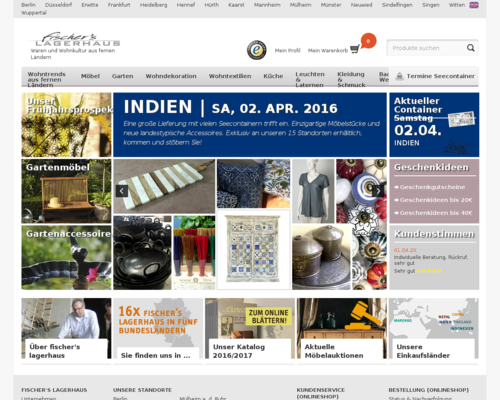
Task: Open the Geschenkideen heading
Action: (431, 168)
